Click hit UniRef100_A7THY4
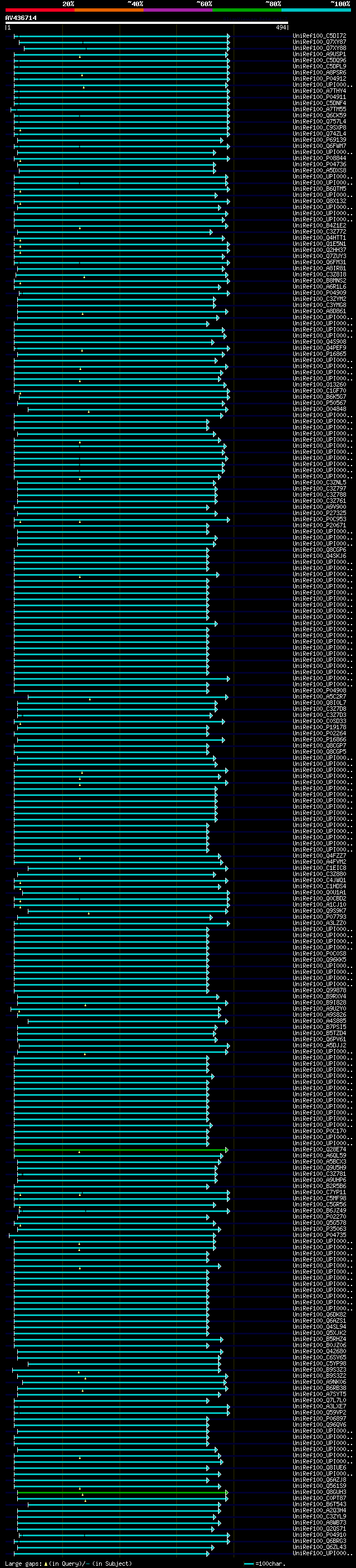This screenshot has height=1568, width=356. click(x=319, y=91)
